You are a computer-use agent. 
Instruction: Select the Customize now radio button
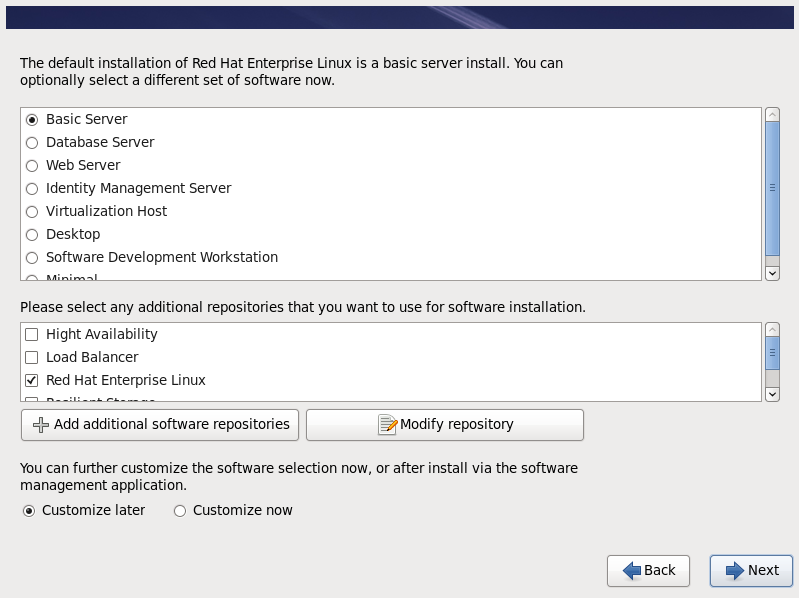click(x=180, y=511)
